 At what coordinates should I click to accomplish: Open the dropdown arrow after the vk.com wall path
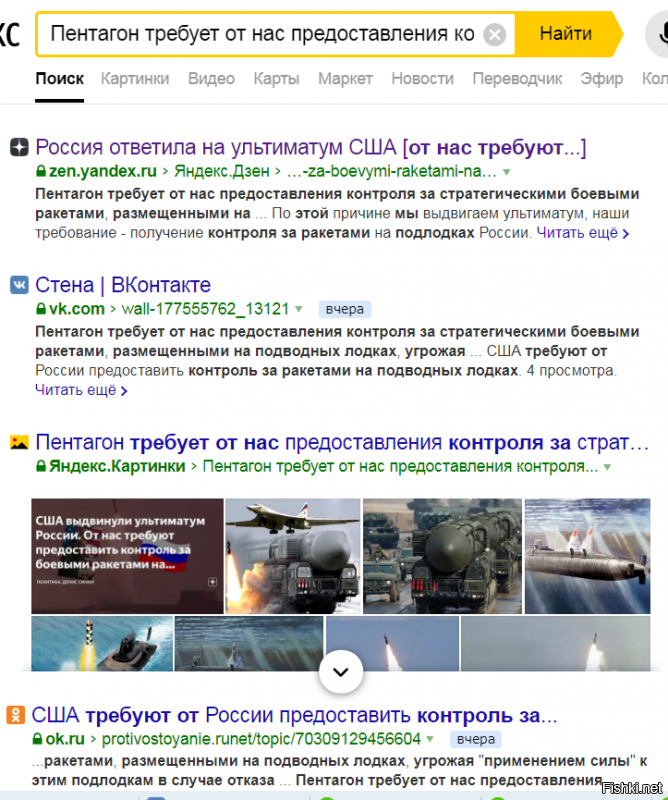[299, 309]
